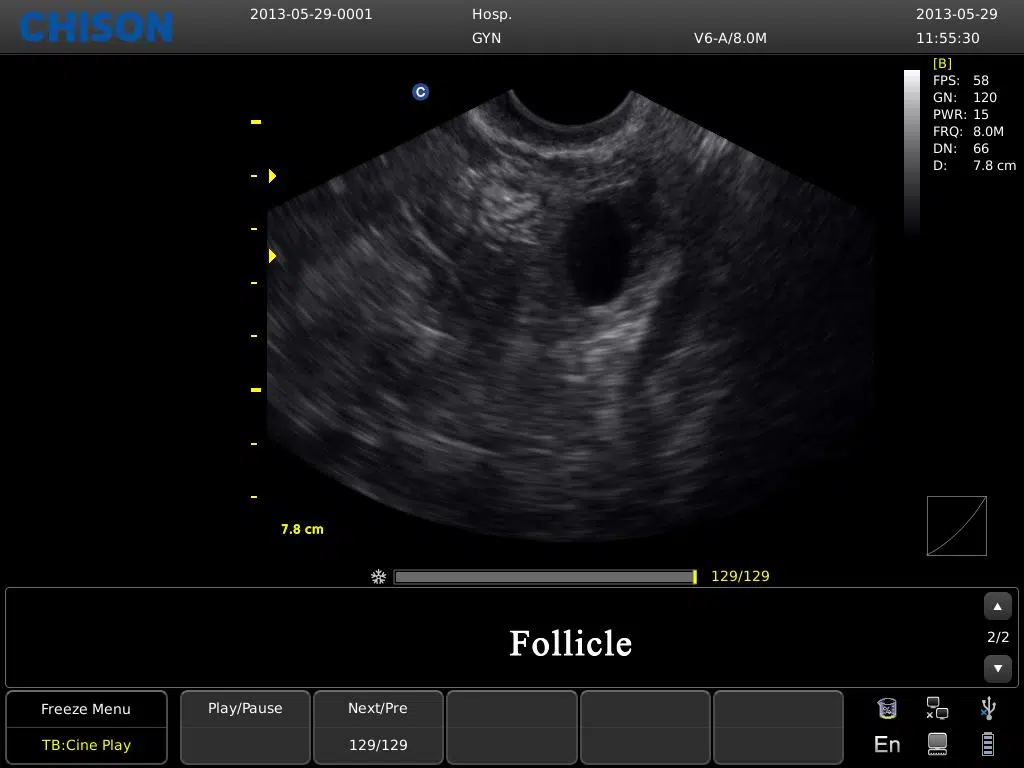Click the upper yellow focus arrow marker
The height and width of the screenshot is (768, 1024).
[x=272, y=176]
